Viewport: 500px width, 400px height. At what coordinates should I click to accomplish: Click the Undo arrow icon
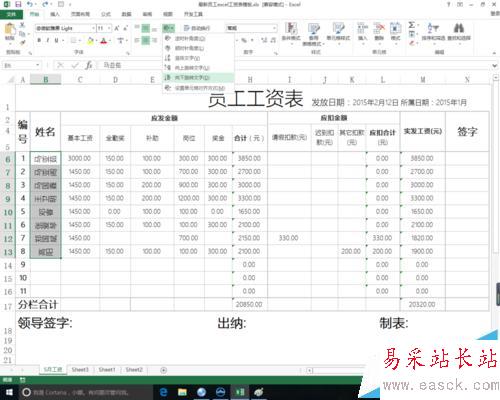[30, 4]
